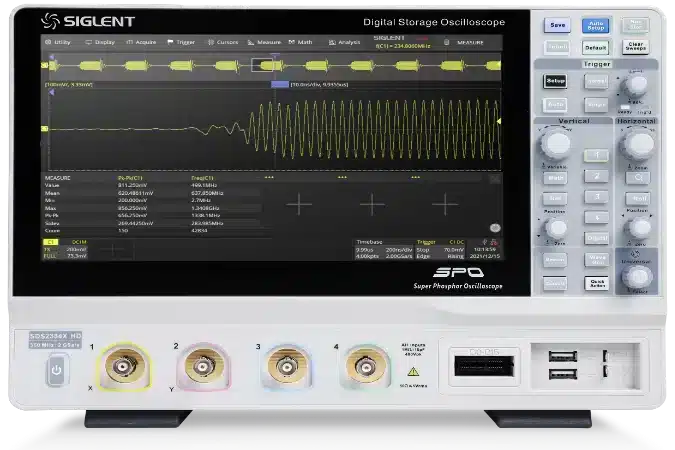
Task: Open the Math menu in the menu bar
Action: (300, 42)
